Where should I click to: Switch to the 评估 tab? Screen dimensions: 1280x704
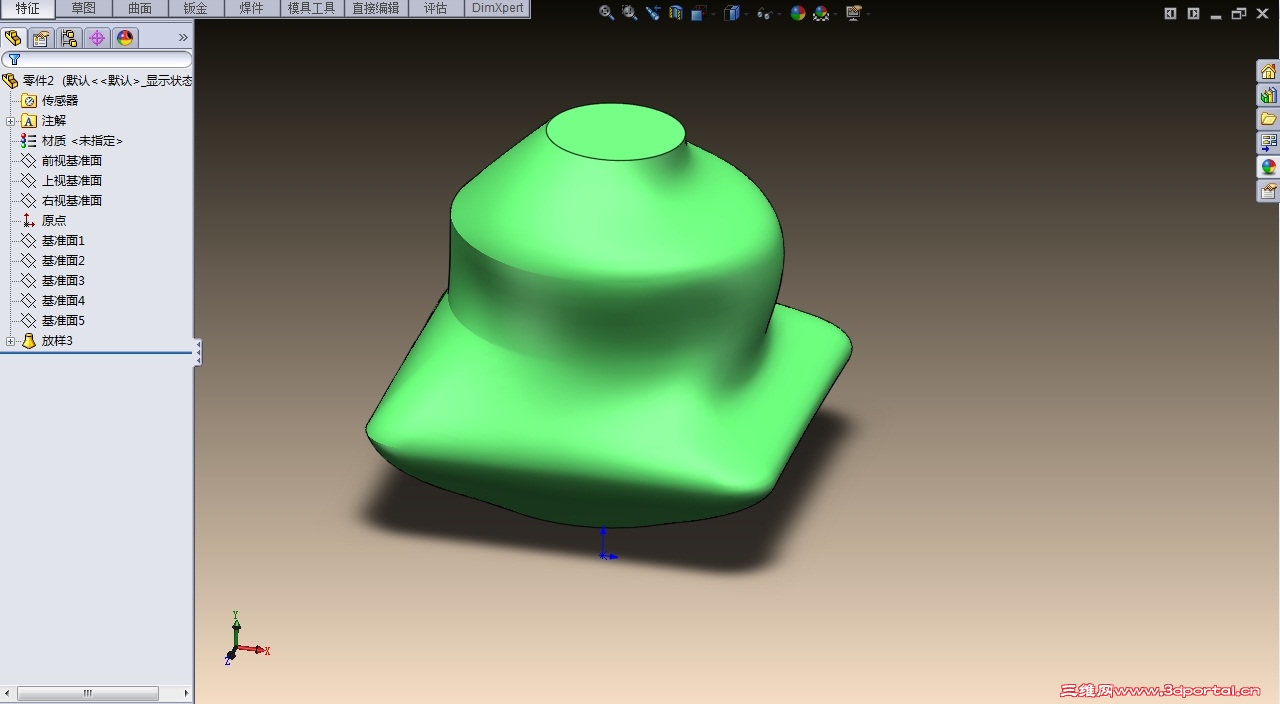[x=436, y=9]
